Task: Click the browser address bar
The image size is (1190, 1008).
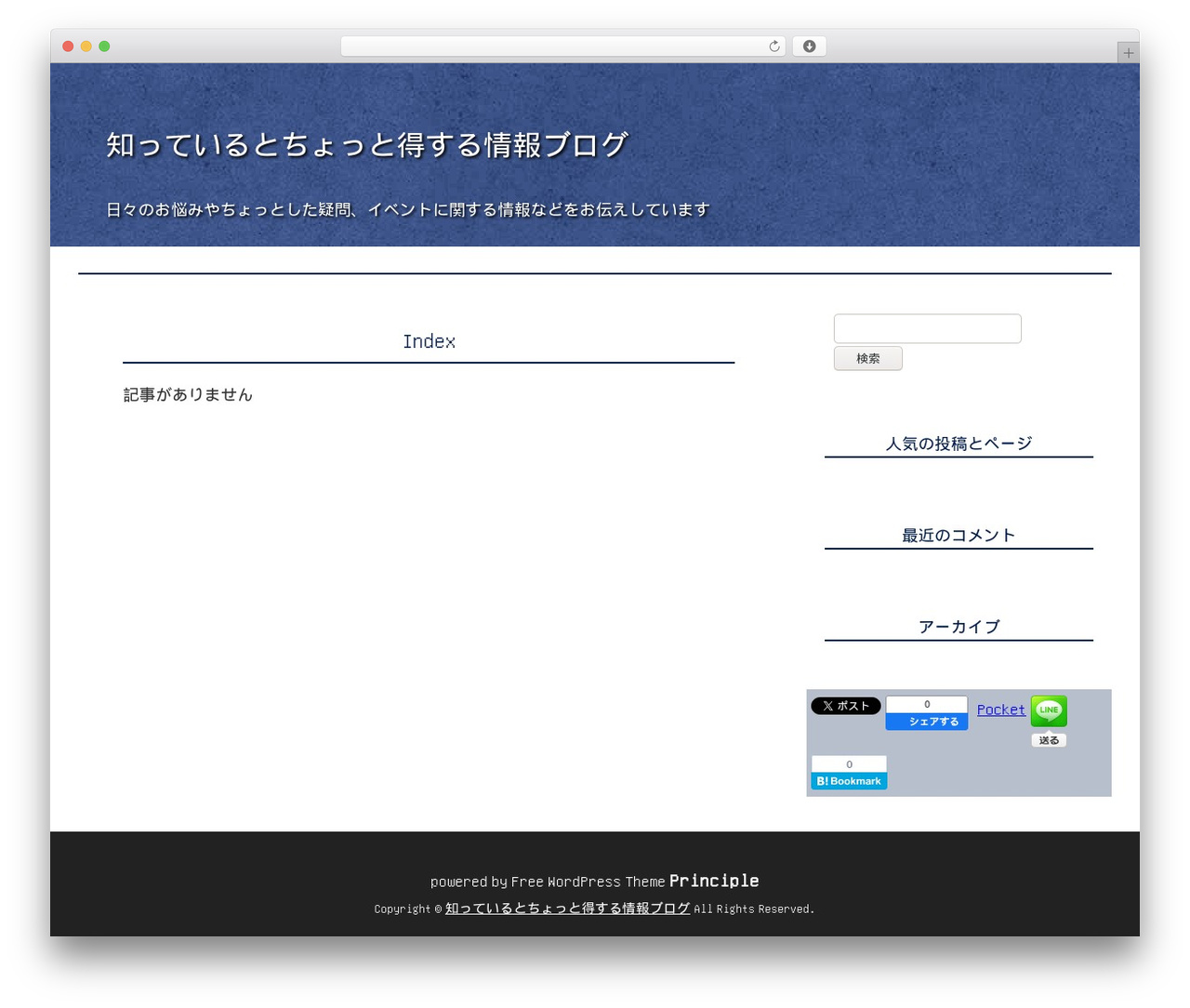Action: pos(562,46)
